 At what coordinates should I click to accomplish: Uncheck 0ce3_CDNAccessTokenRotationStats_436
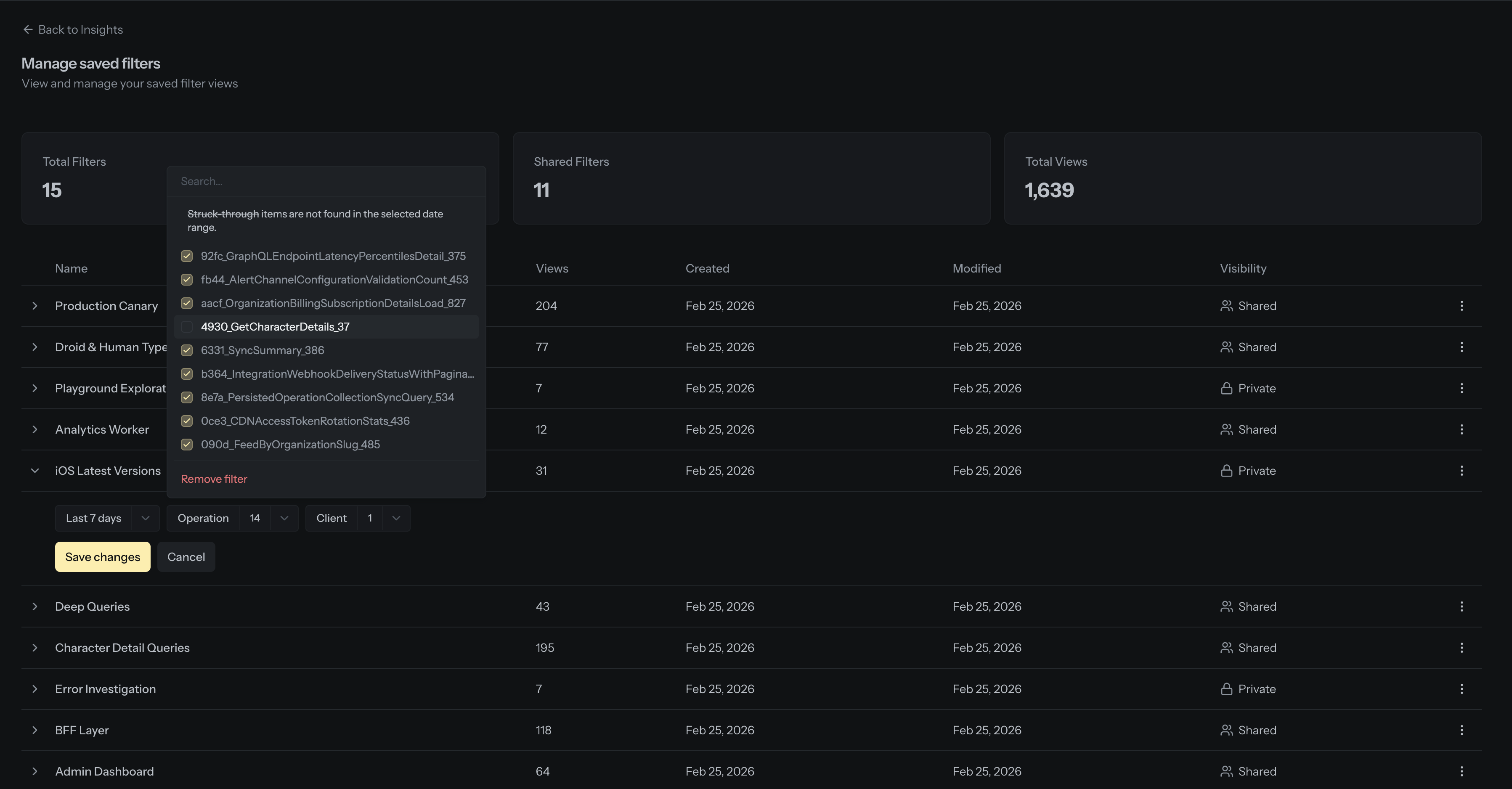coord(187,421)
